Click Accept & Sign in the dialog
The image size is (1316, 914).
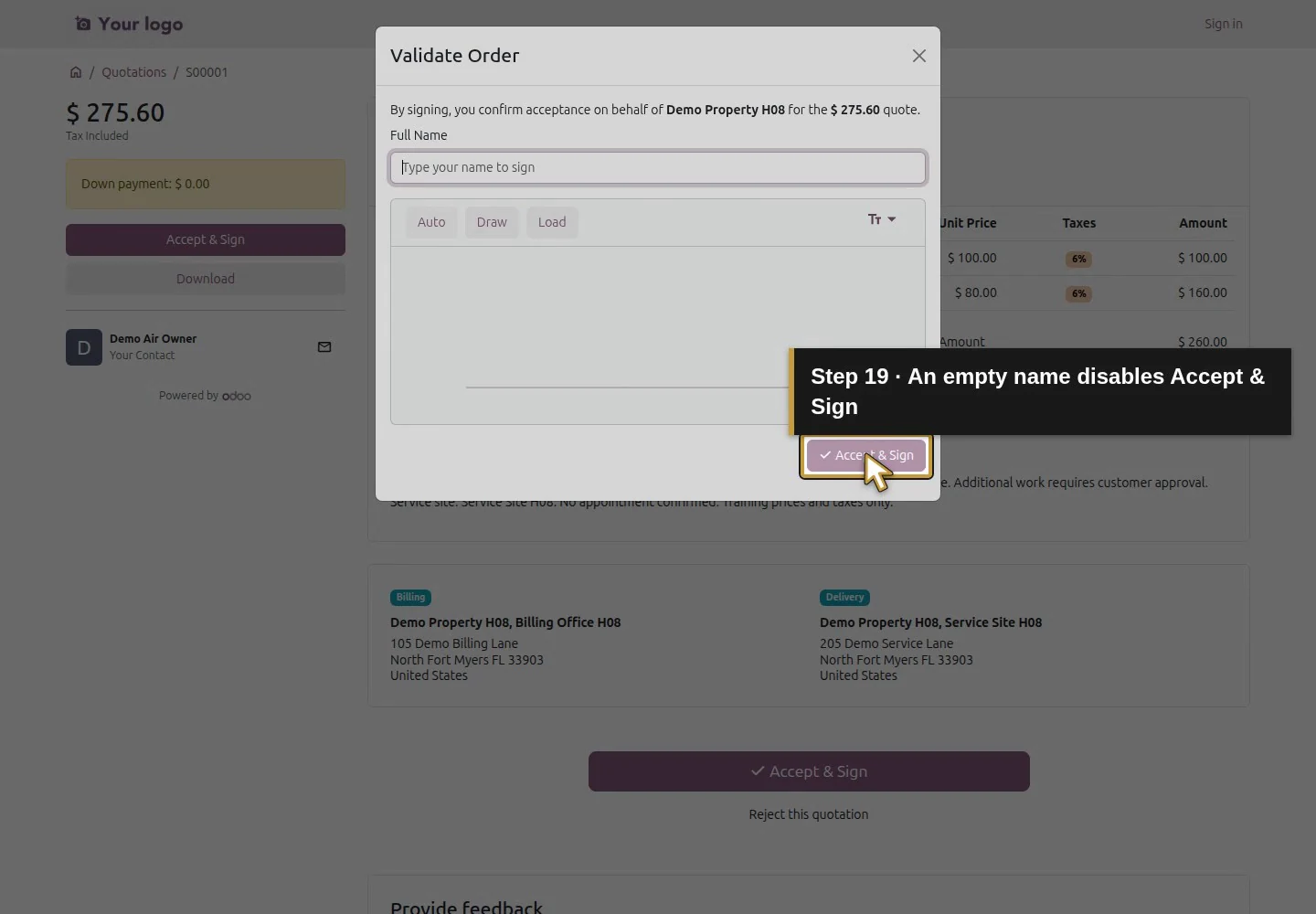tap(866, 455)
